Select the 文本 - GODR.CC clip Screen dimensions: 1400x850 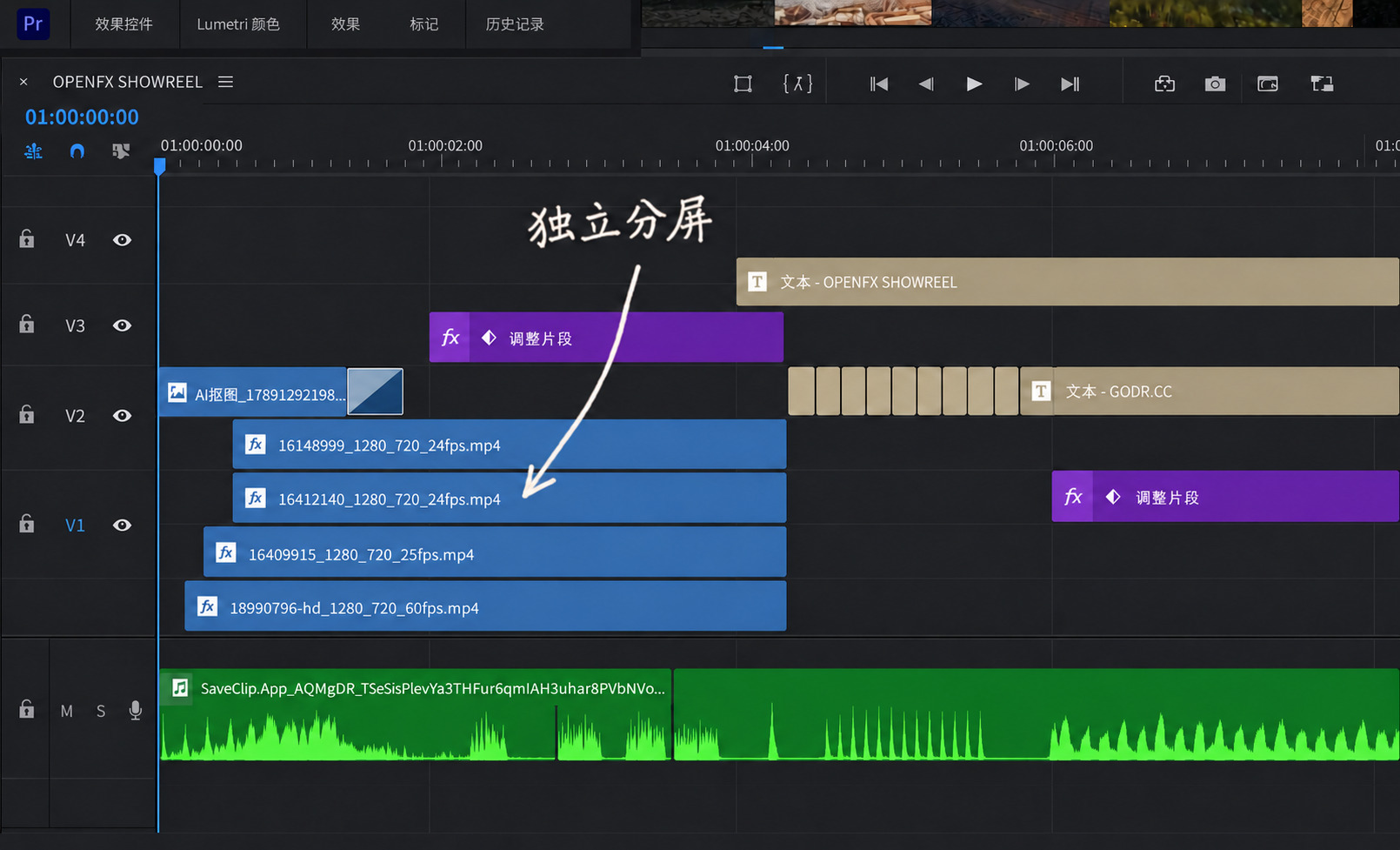pos(1210,391)
